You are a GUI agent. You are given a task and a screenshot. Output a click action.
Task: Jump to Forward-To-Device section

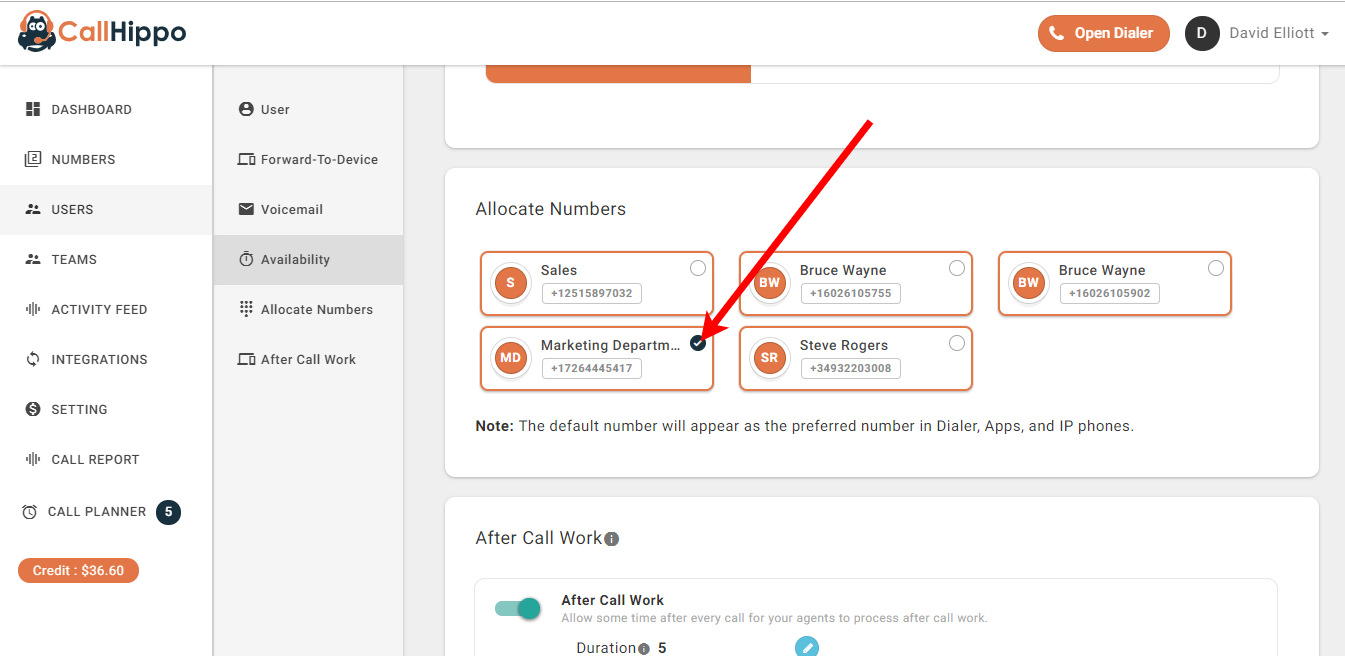click(x=309, y=159)
